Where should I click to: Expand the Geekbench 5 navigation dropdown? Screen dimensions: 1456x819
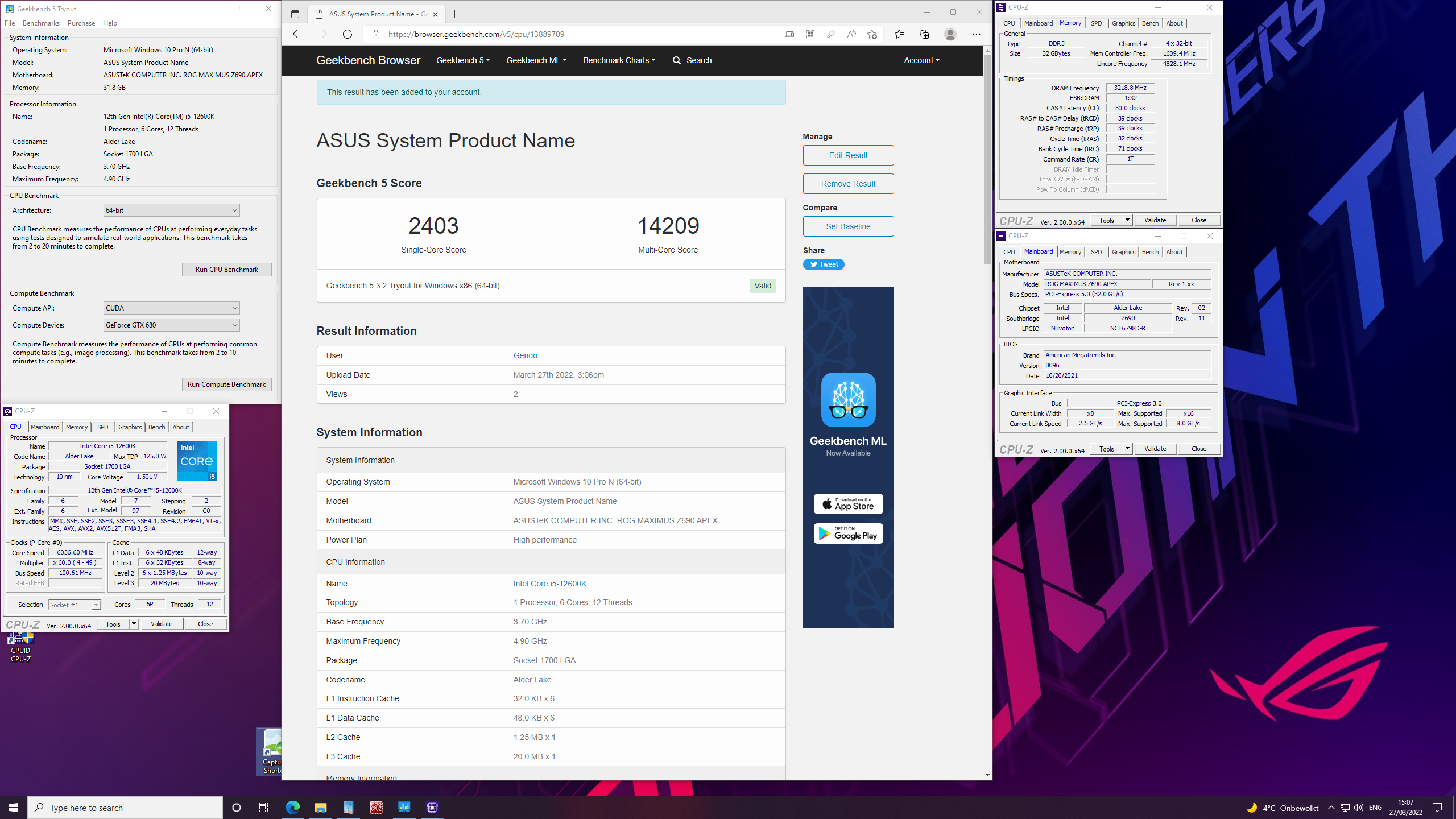click(462, 60)
